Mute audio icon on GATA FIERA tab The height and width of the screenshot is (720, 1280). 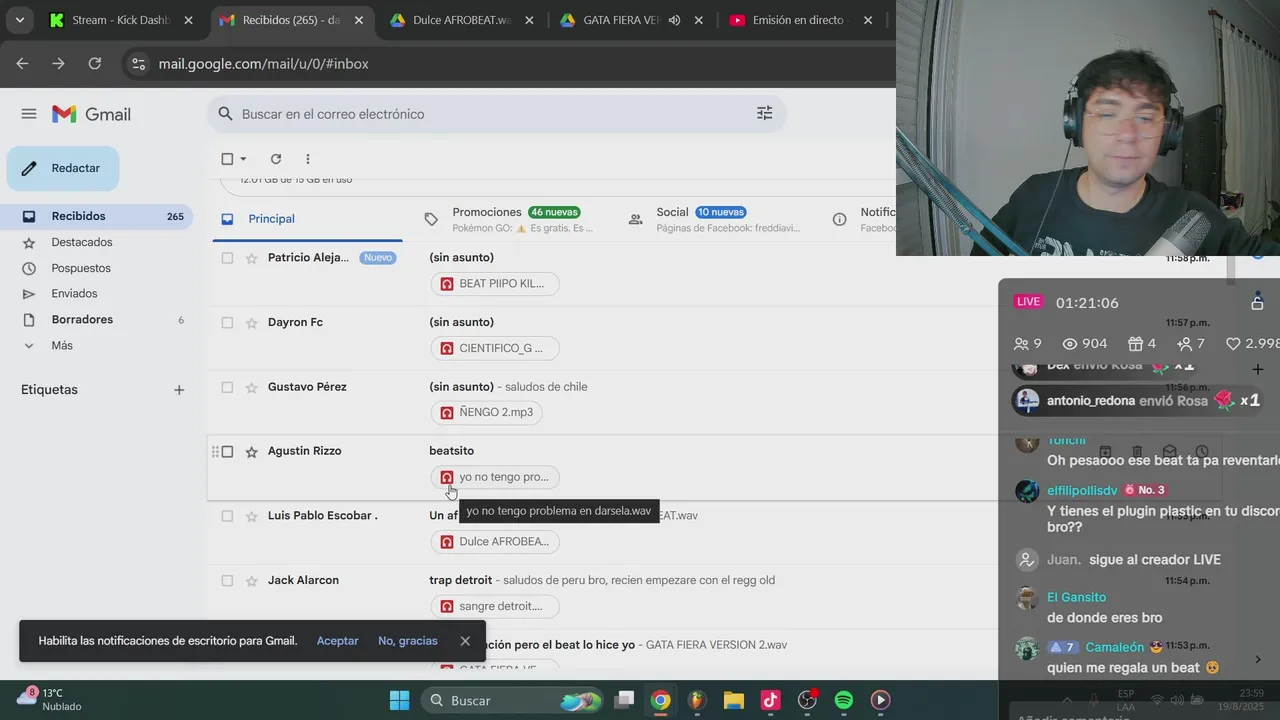675,20
